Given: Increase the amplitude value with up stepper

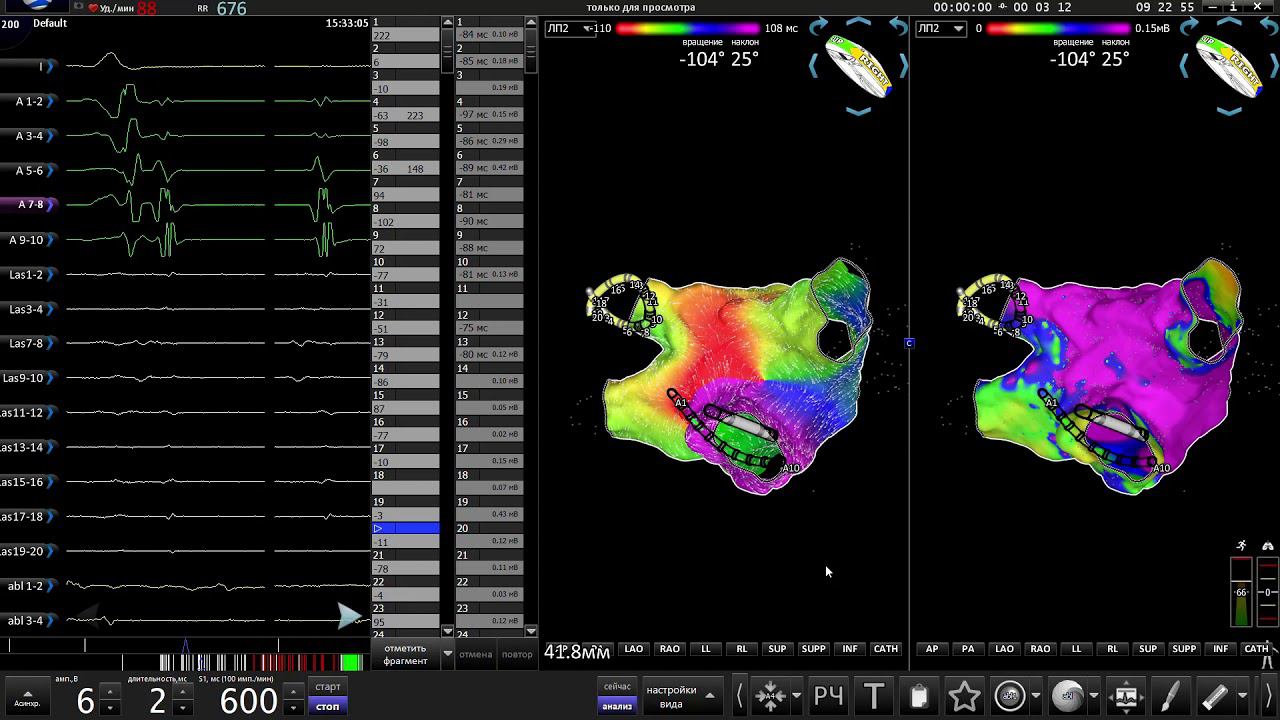Looking at the screenshot, I should pos(110,691).
